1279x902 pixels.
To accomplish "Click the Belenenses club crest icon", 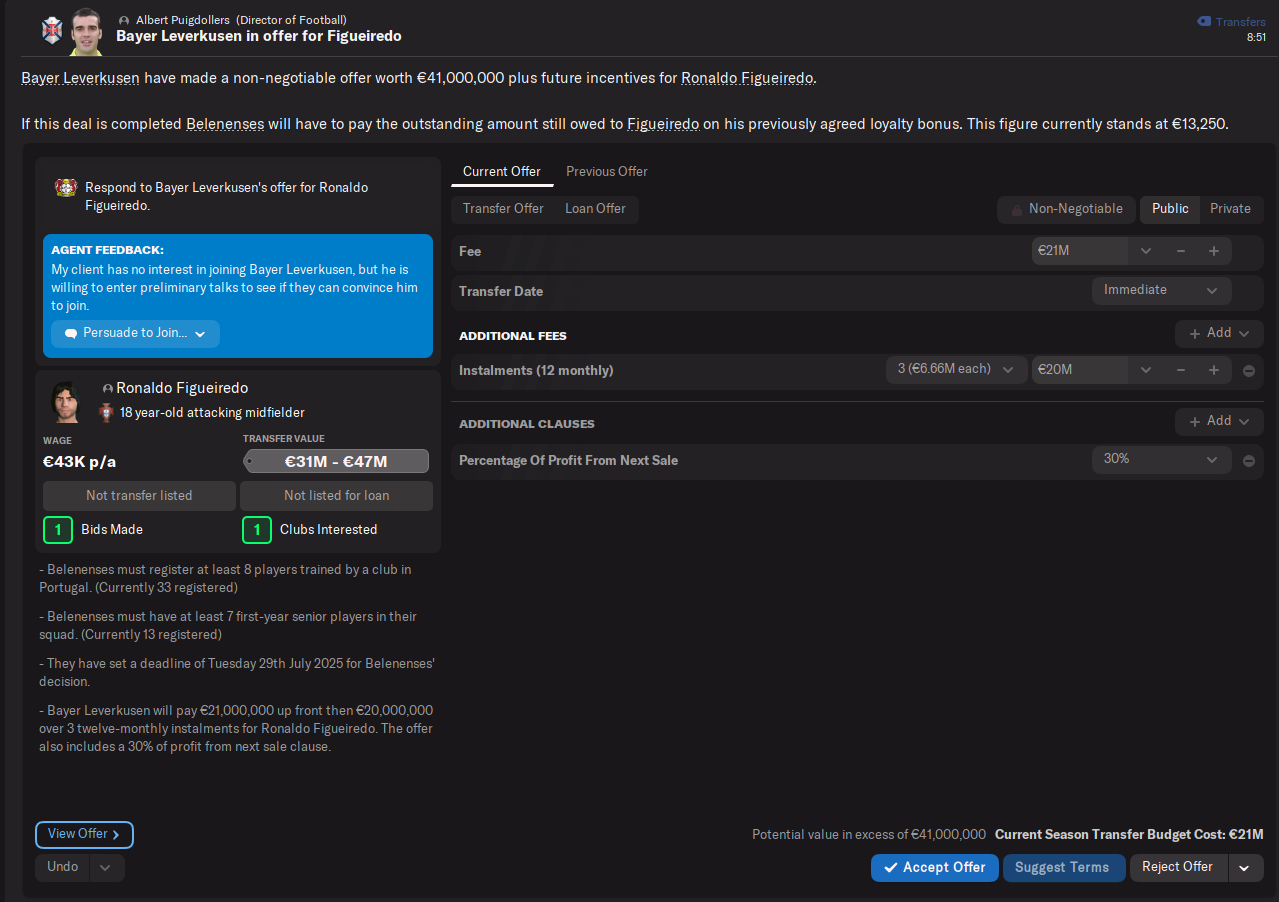I will (x=50, y=30).
